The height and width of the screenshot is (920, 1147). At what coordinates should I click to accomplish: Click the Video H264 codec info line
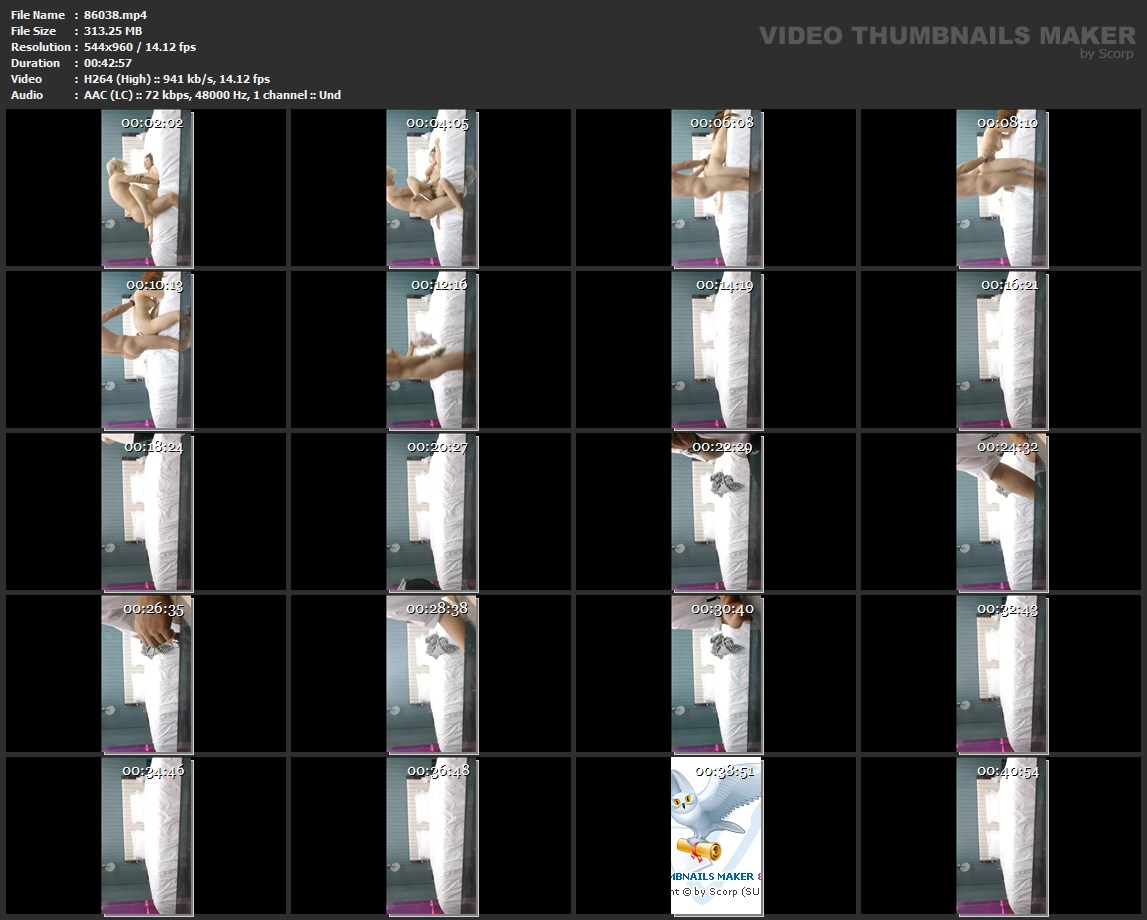[177, 79]
